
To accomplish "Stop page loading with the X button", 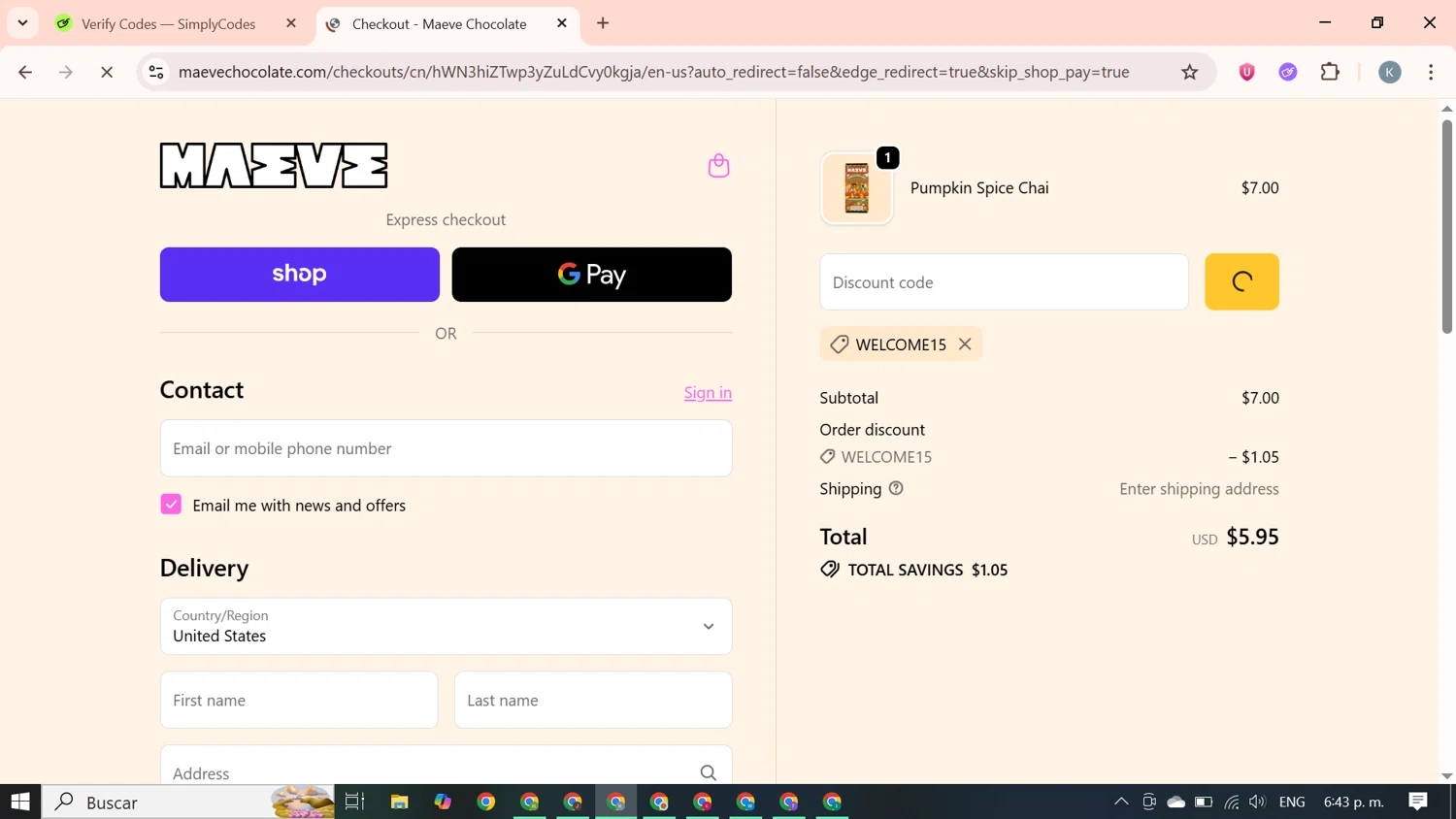I will (x=107, y=72).
